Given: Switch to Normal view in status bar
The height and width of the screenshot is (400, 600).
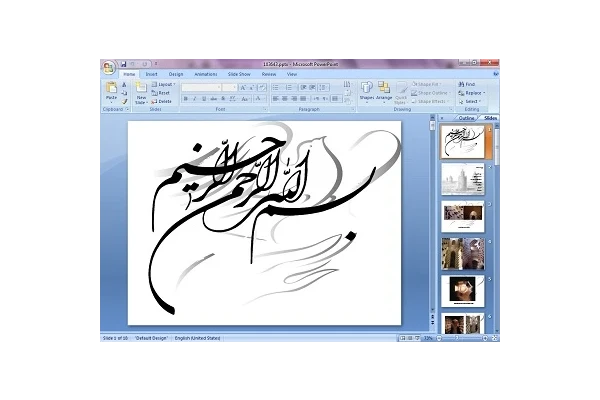Looking at the screenshot, I should point(403,338).
